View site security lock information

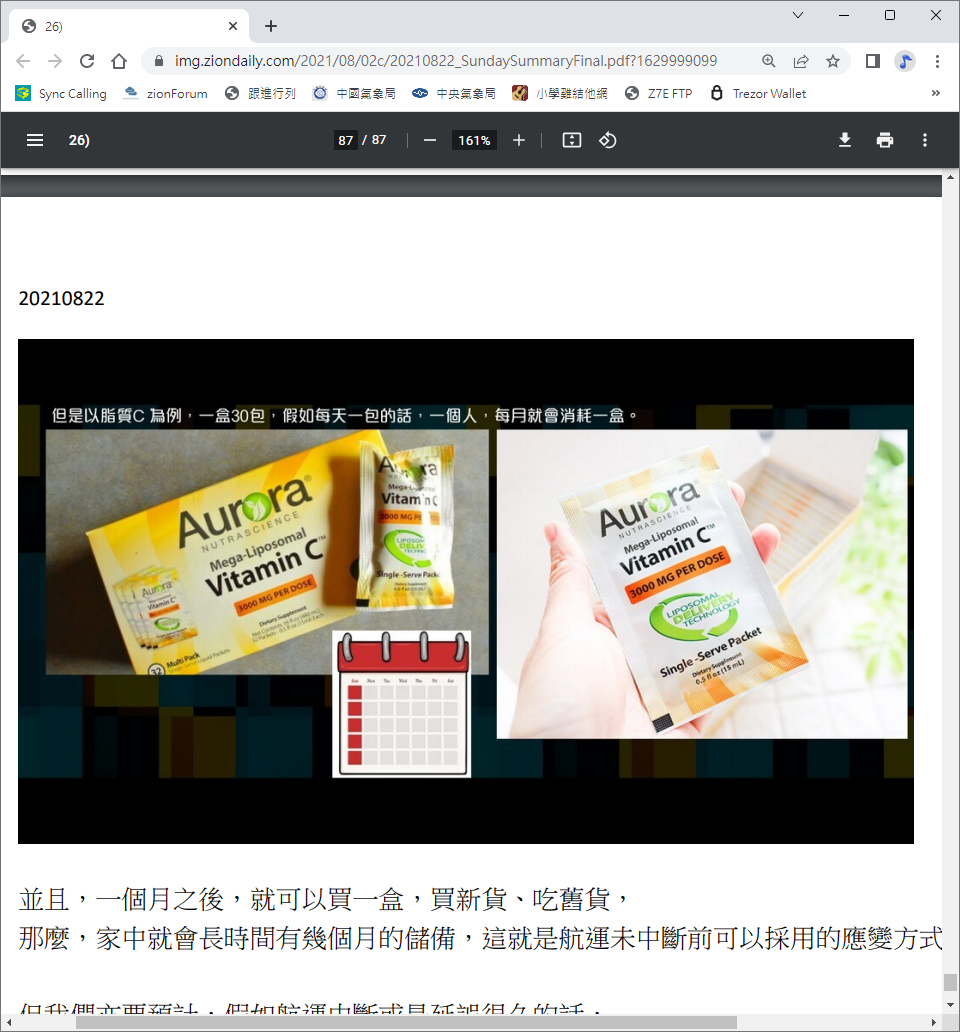click(159, 61)
